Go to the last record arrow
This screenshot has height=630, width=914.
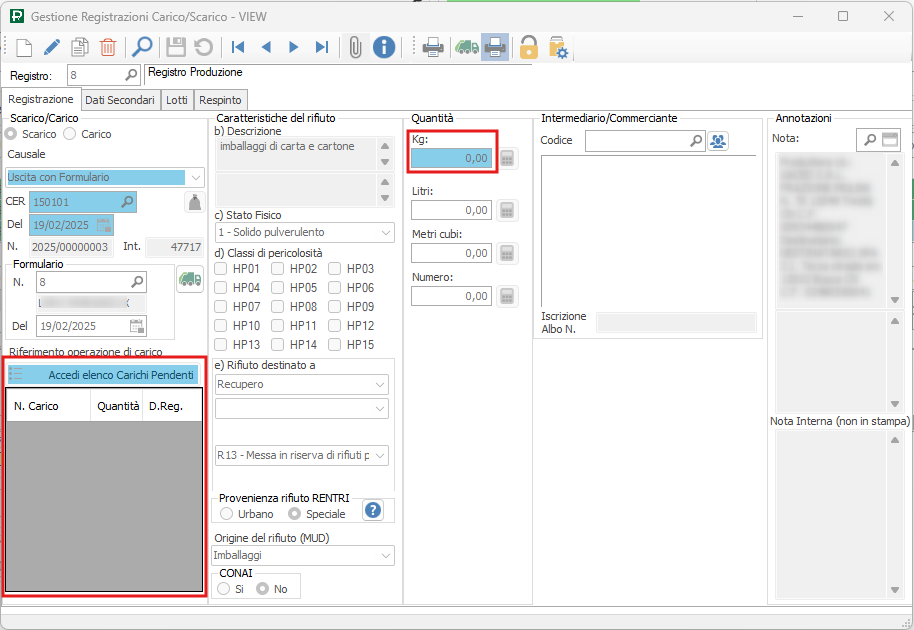point(322,47)
